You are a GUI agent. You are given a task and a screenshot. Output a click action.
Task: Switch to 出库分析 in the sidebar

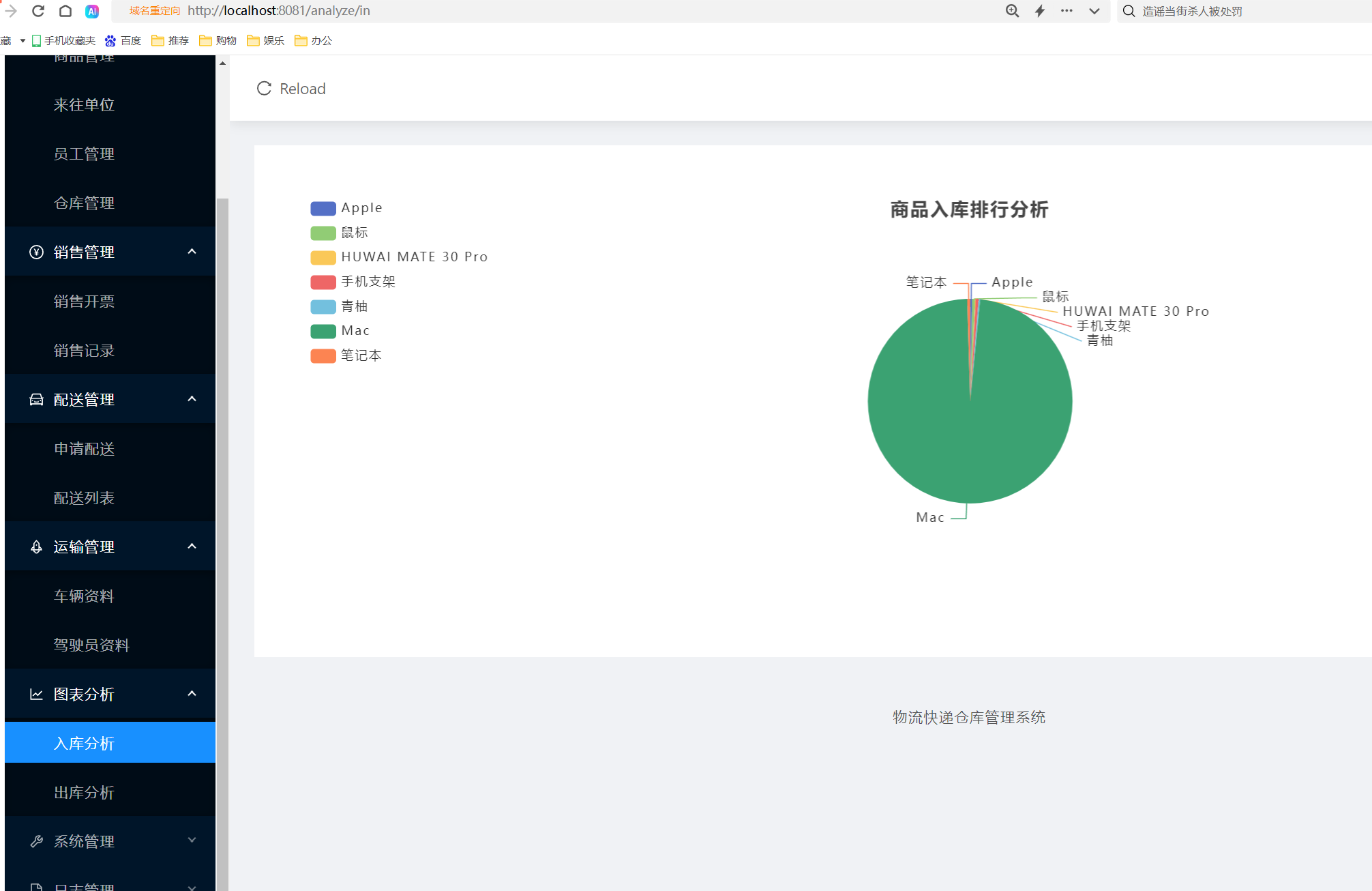pyautogui.click(x=84, y=791)
